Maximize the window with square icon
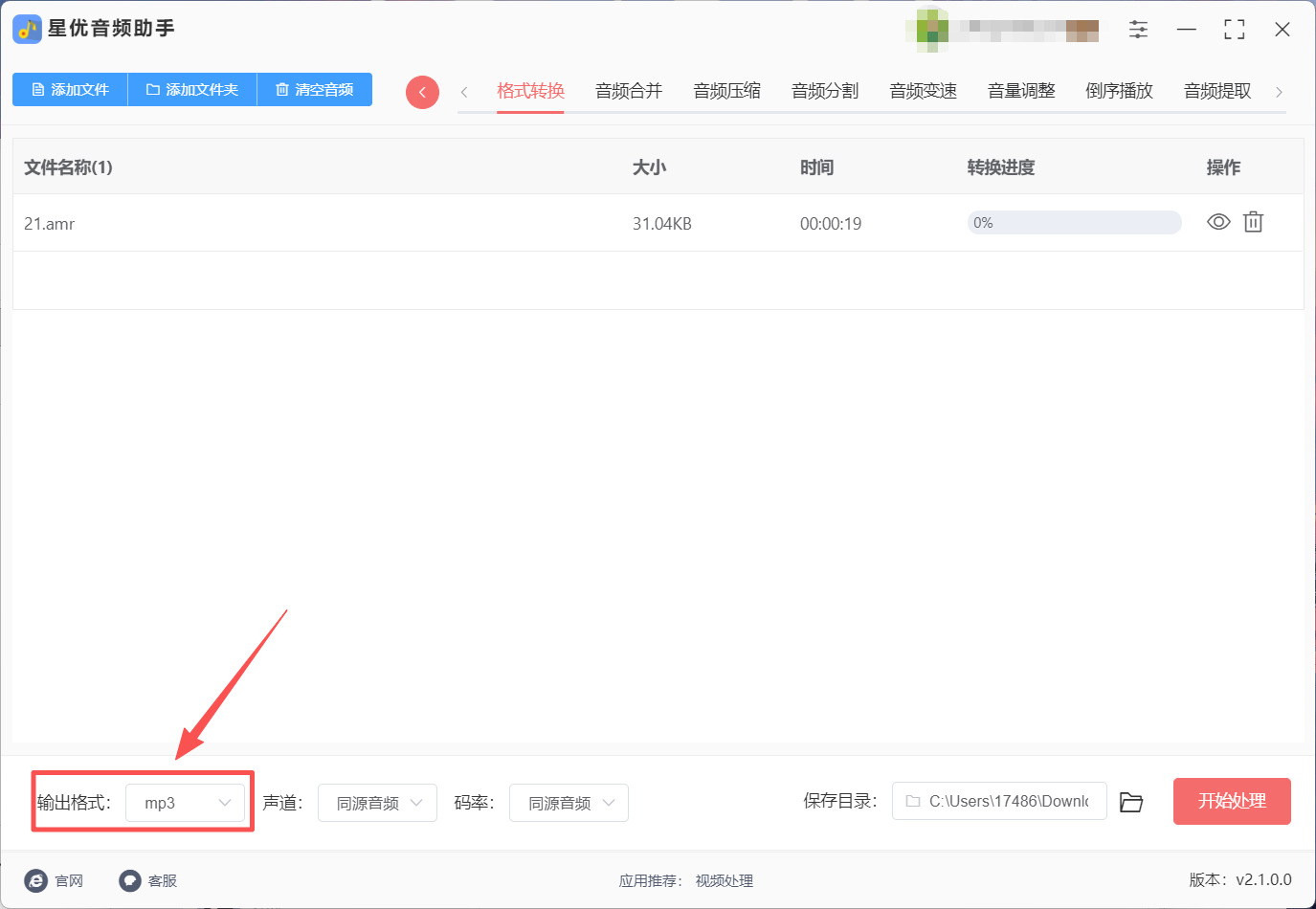 click(x=1235, y=30)
